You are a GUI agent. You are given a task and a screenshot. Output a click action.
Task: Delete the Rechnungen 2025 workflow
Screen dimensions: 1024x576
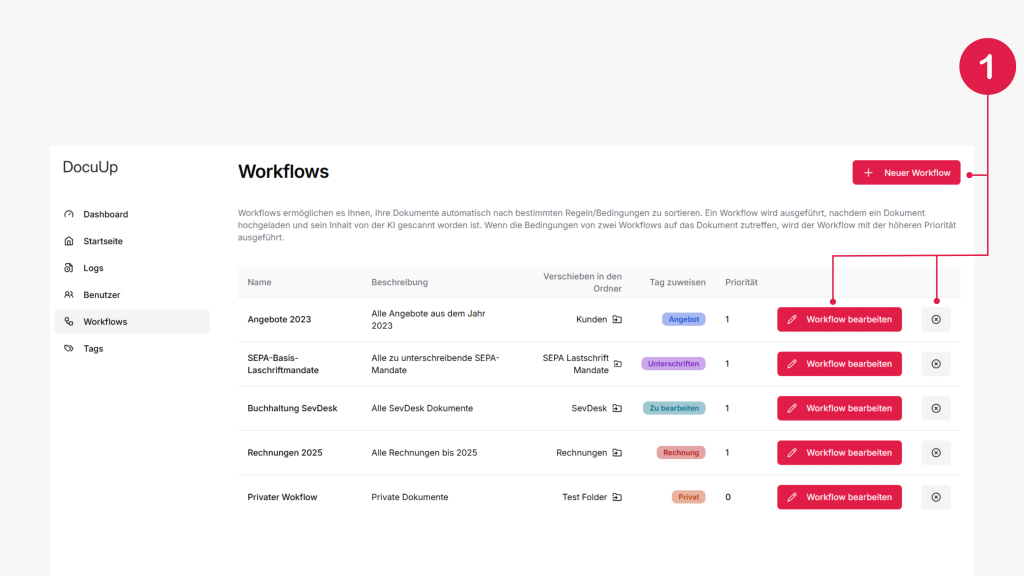click(x=936, y=453)
